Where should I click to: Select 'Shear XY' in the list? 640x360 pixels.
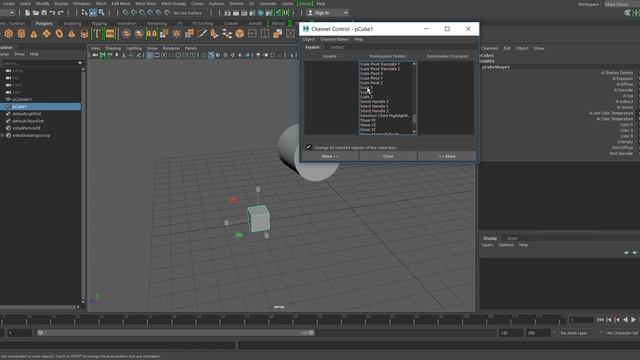(x=368, y=120)
